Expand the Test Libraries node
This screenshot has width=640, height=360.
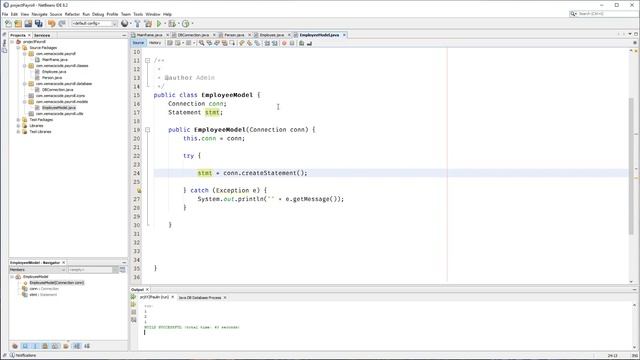point(18,132)
